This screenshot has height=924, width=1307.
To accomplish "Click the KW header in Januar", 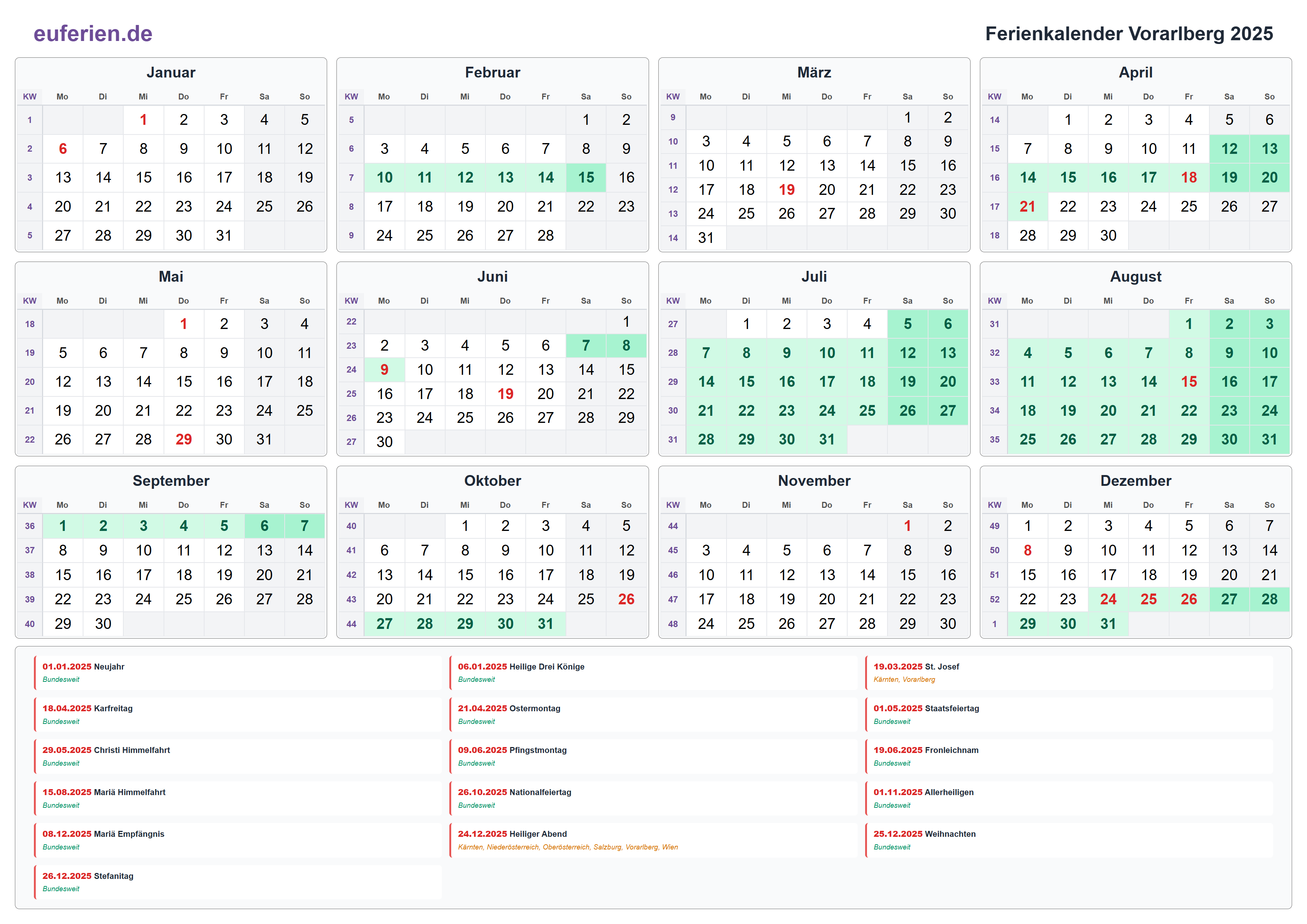I will [29, 97].
